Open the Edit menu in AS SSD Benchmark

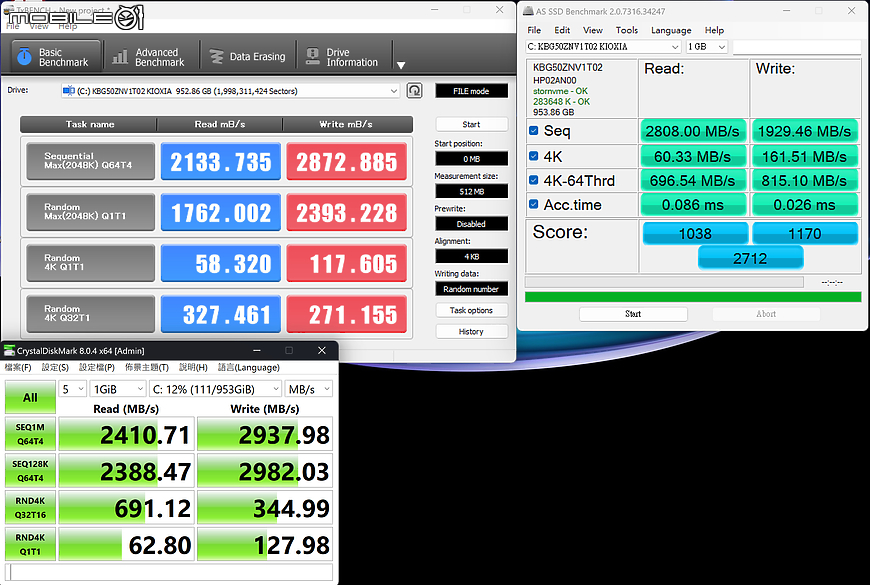coord(562,30)
